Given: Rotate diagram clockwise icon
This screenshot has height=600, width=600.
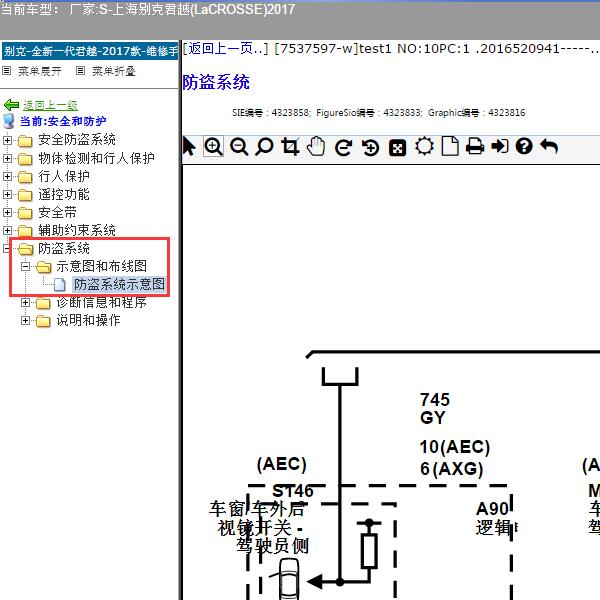Looking at the screenshot, I should (x=344, y=147).
